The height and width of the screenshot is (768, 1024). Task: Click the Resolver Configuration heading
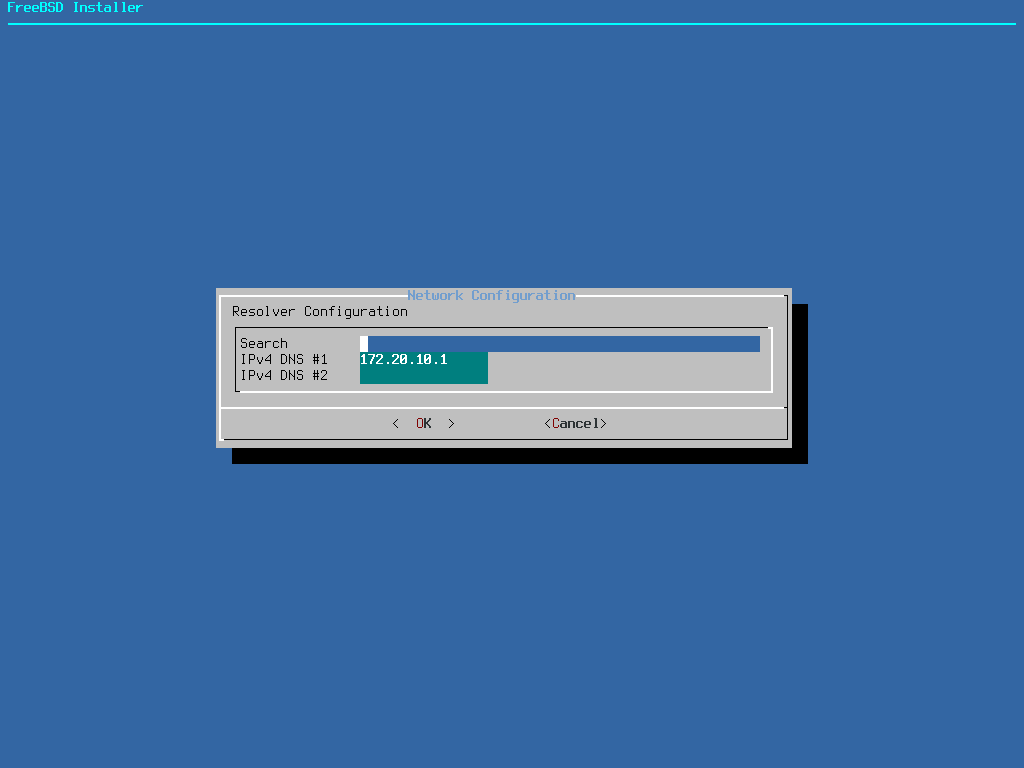point(320,312)
